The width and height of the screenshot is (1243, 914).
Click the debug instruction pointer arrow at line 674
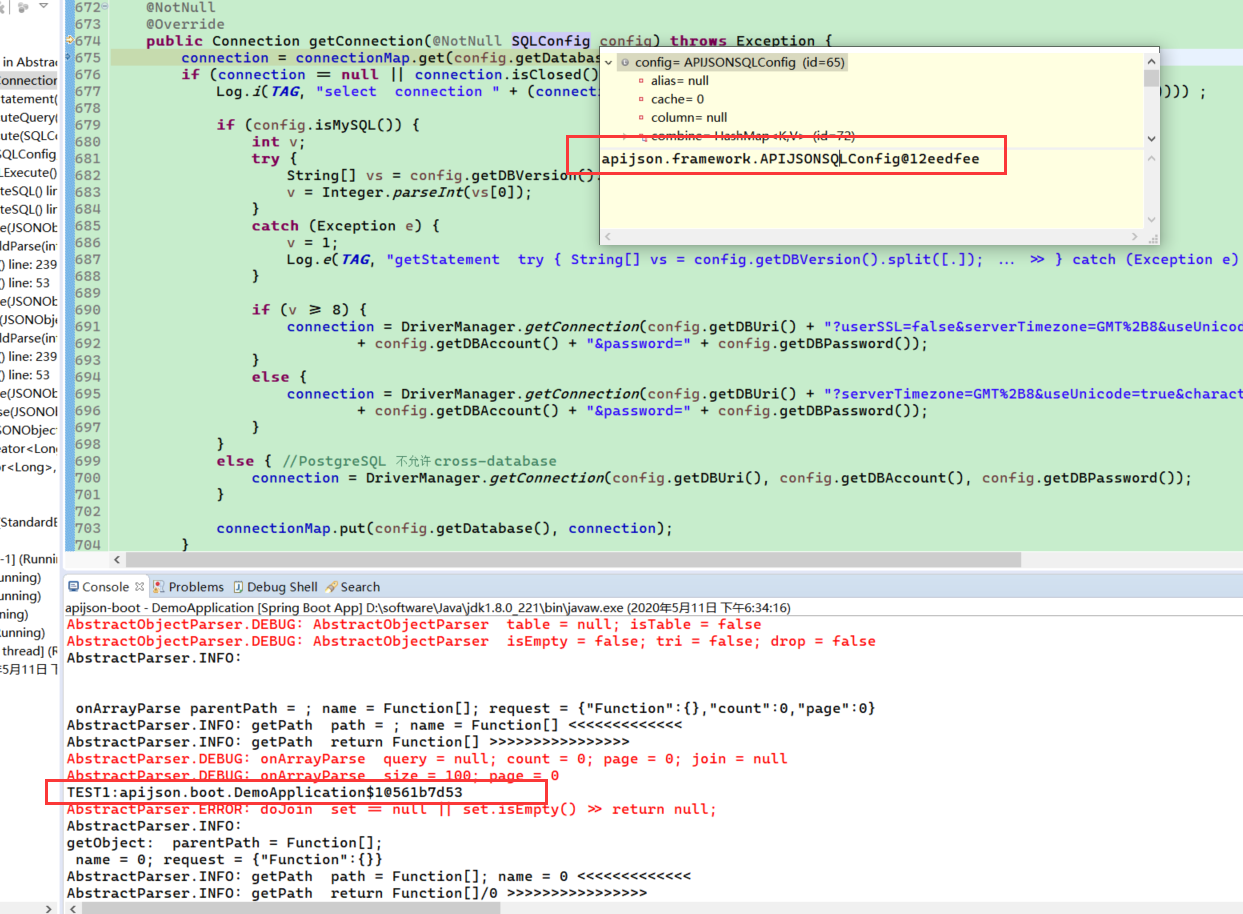pos(70,41)
